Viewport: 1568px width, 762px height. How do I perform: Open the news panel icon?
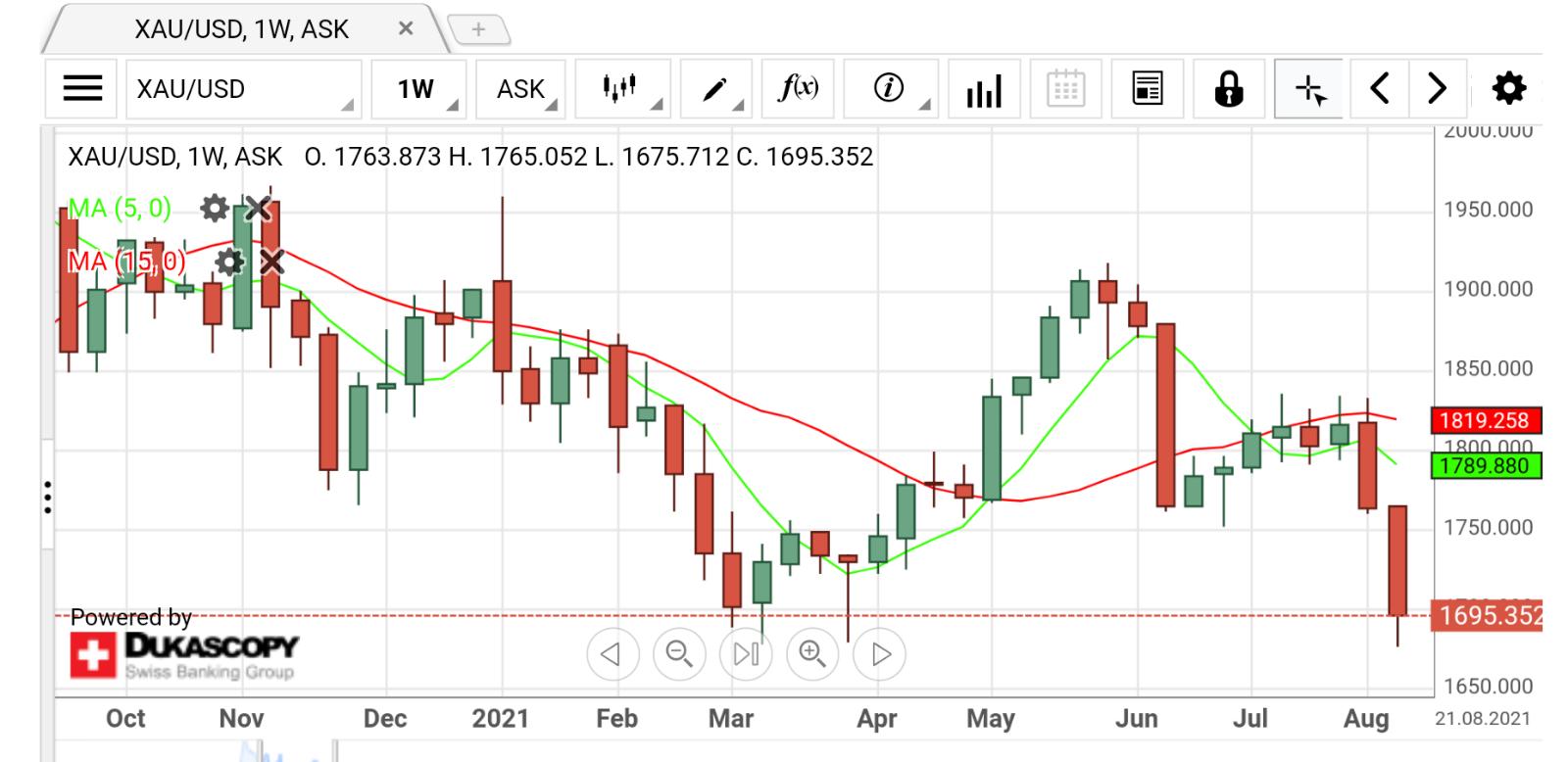tap(1147, 89)
